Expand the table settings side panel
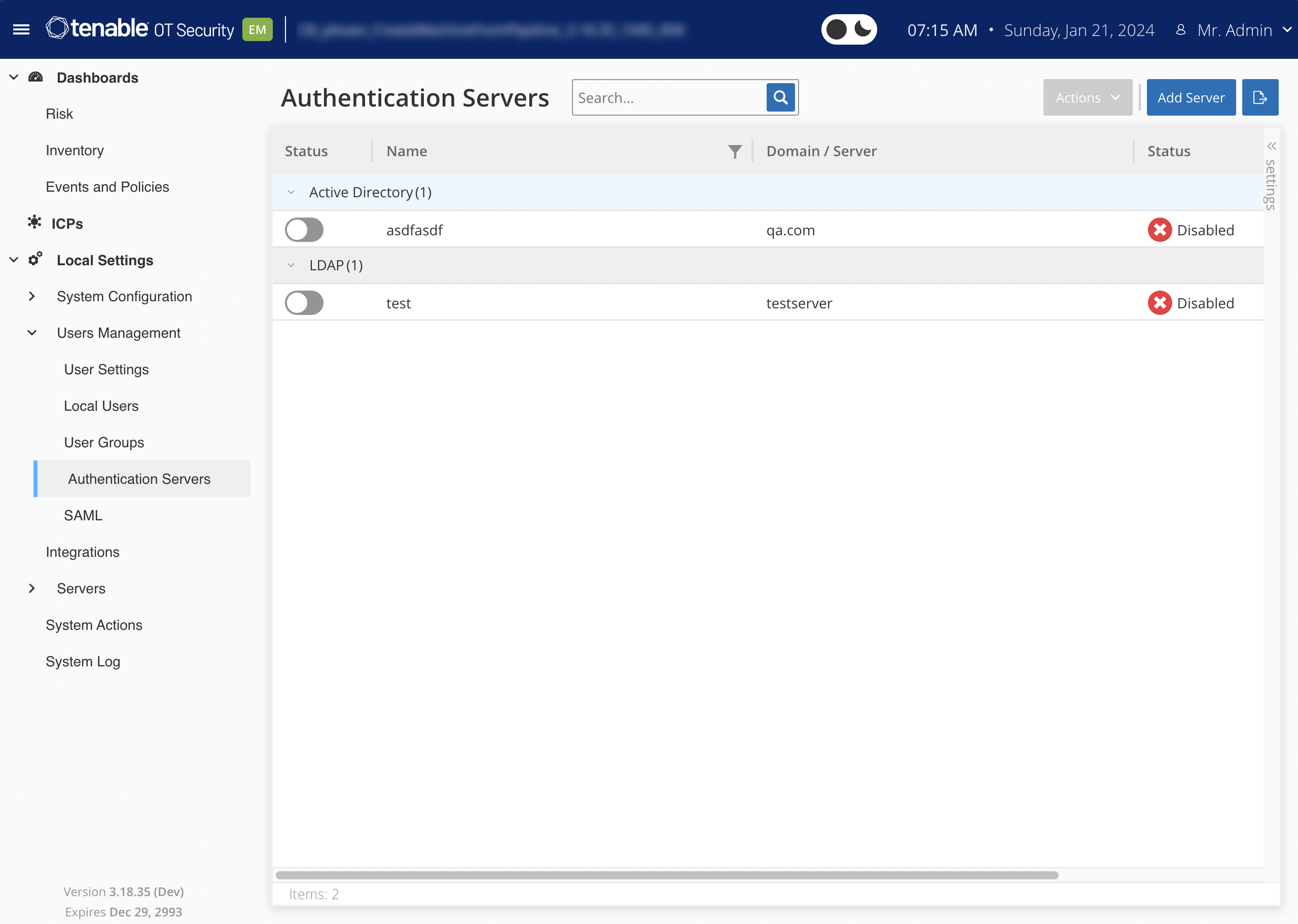Screen dimensions: 1298x924 pyautogui.click(x=1271, y=146)
